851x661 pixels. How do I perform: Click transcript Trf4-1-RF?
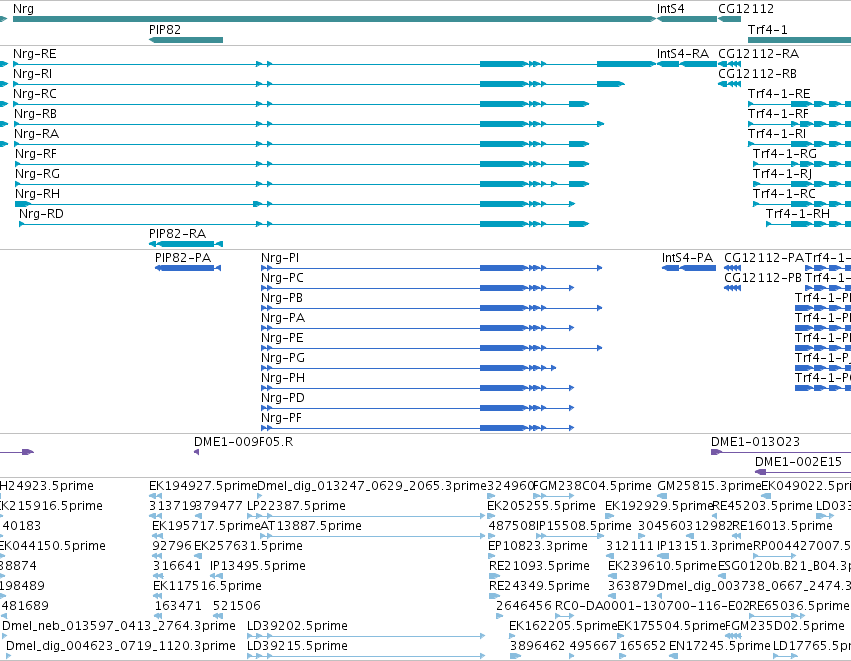click(x=778, y=114)
